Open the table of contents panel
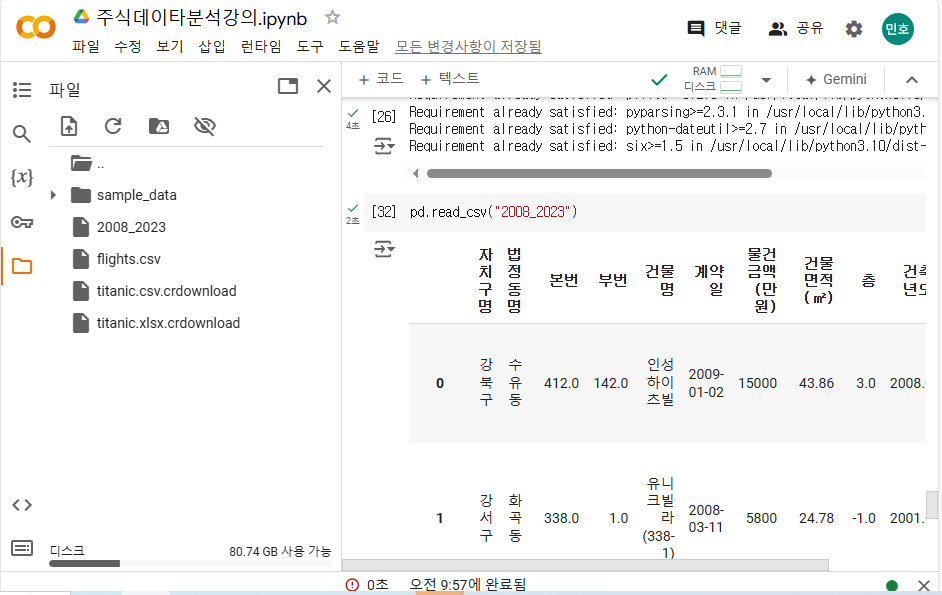 pos(22,90)
